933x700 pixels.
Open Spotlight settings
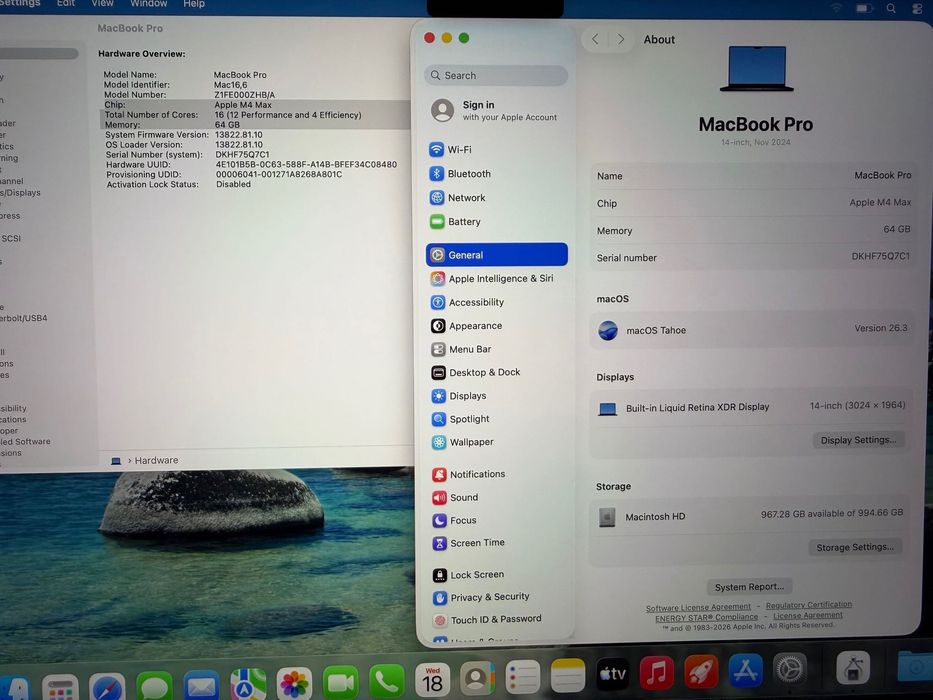coord(496,418)
